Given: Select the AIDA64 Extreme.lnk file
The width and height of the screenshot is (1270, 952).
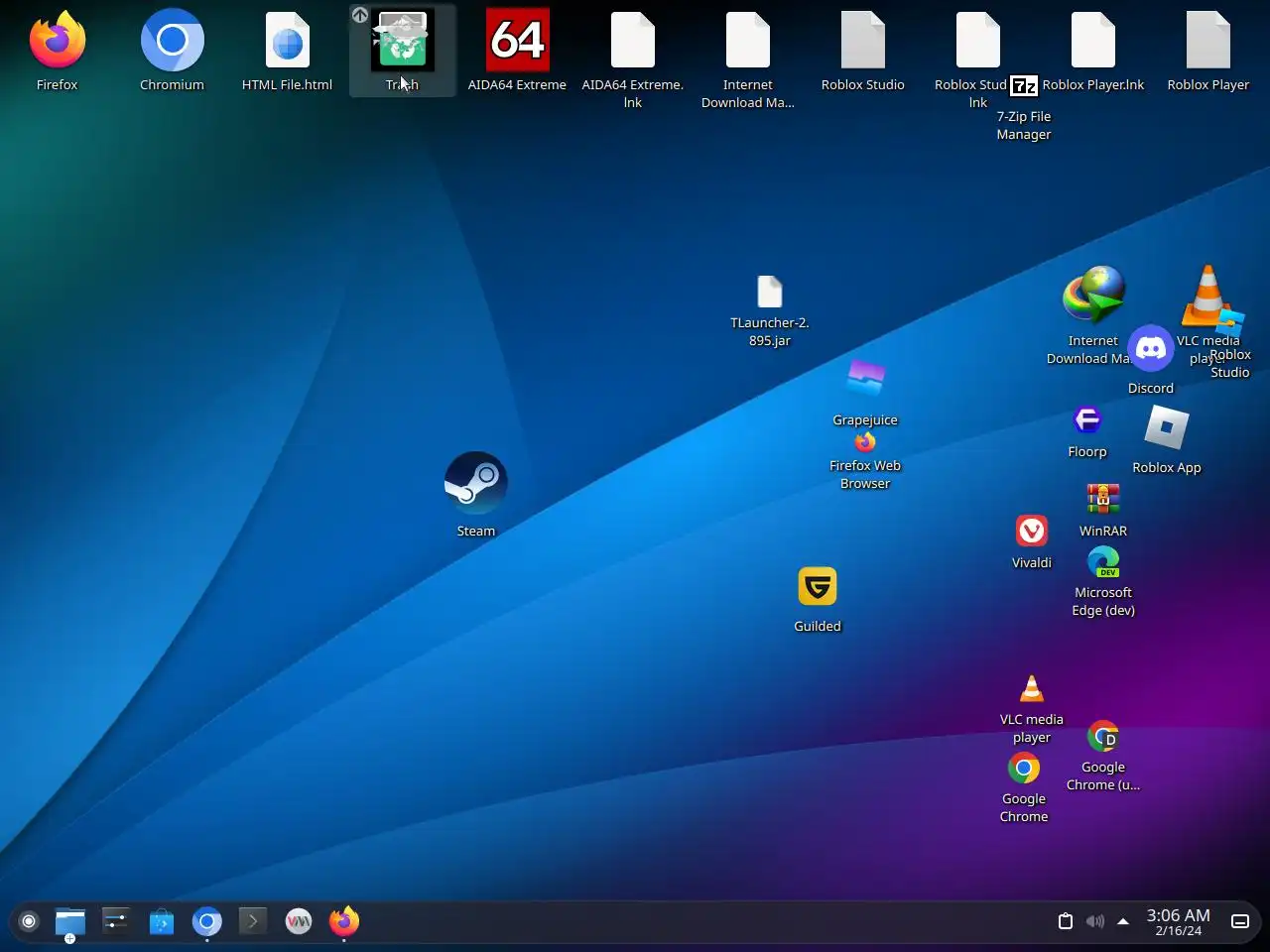Looking at the screenshot, I should (633, 41).
